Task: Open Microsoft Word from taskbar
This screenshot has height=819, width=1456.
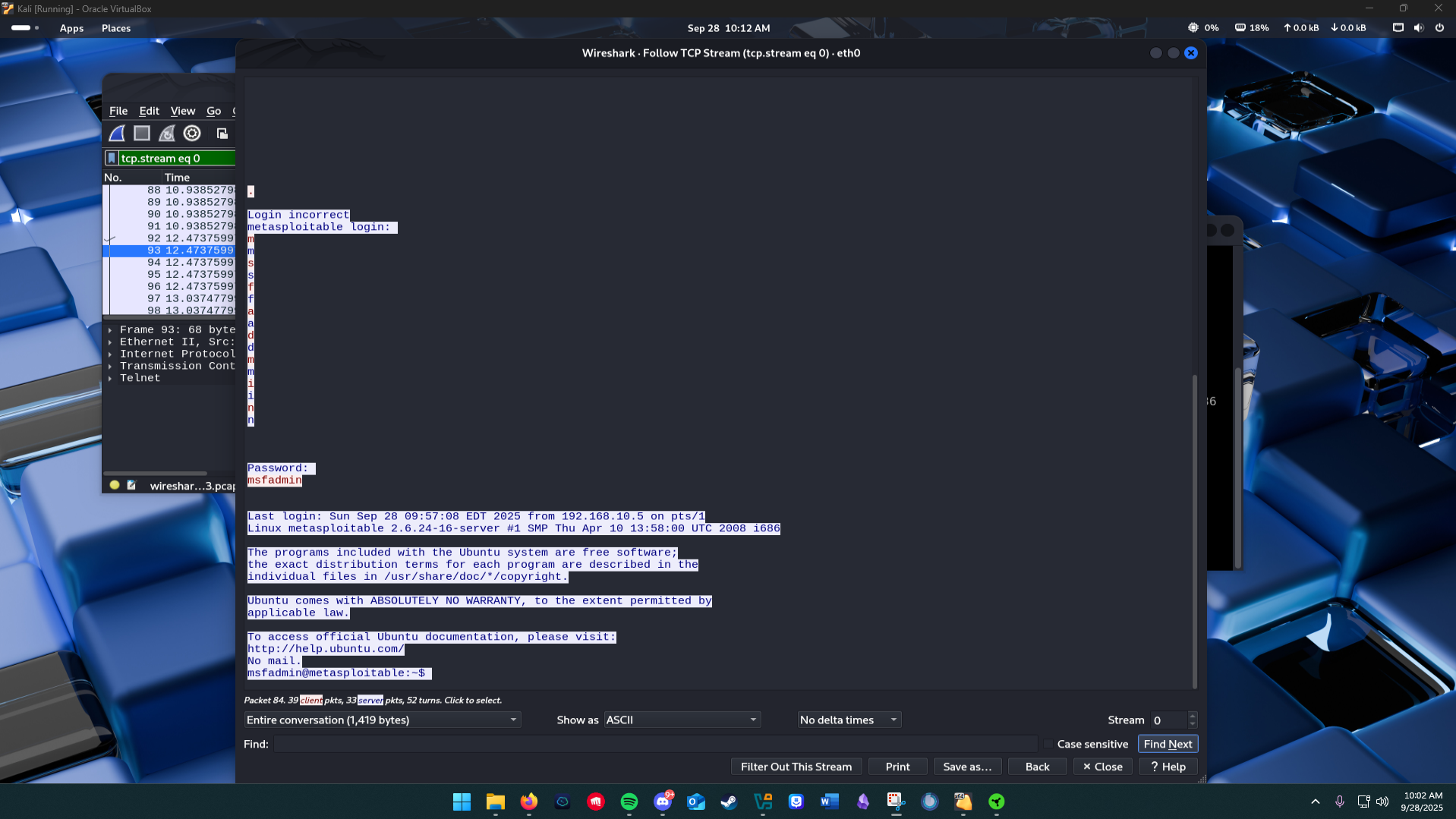Action: tap(830, 802)
